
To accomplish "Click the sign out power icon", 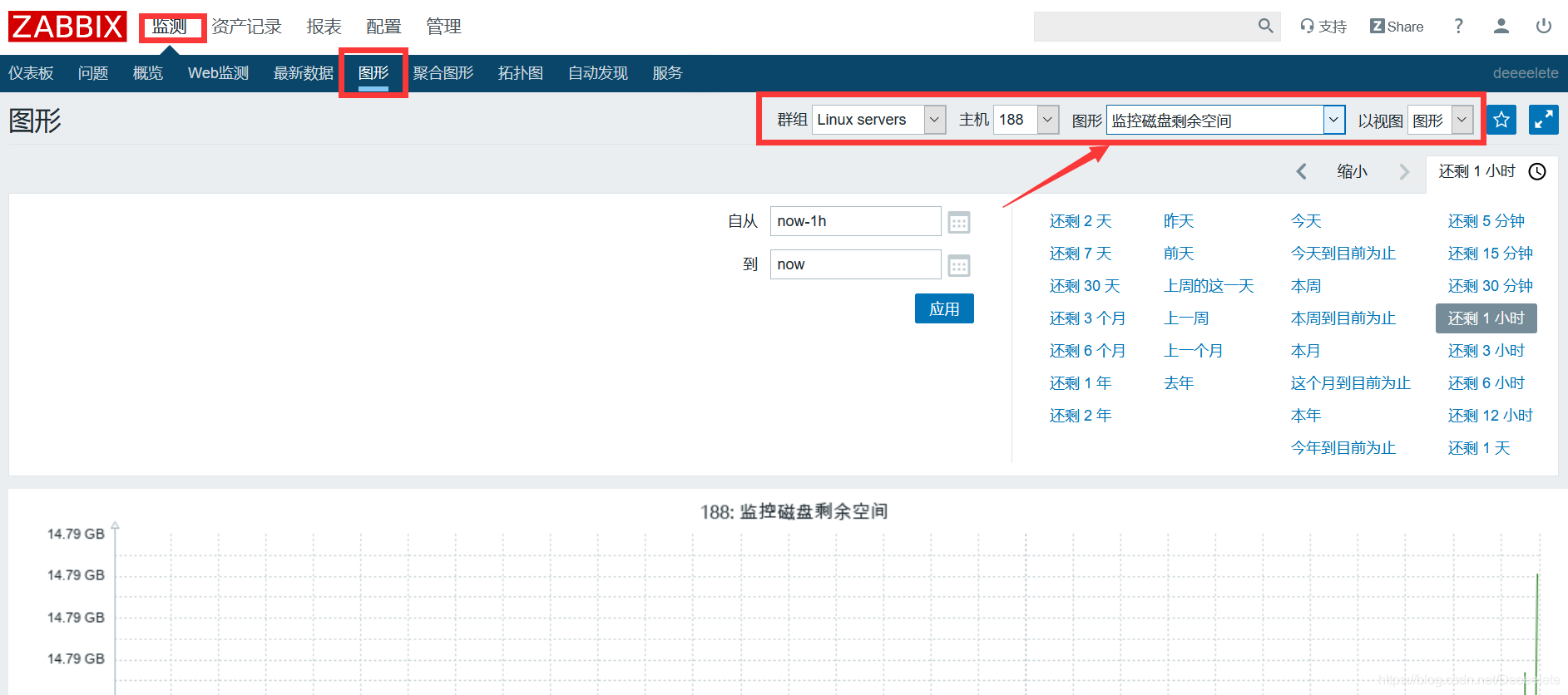I will coord(1544,27).
